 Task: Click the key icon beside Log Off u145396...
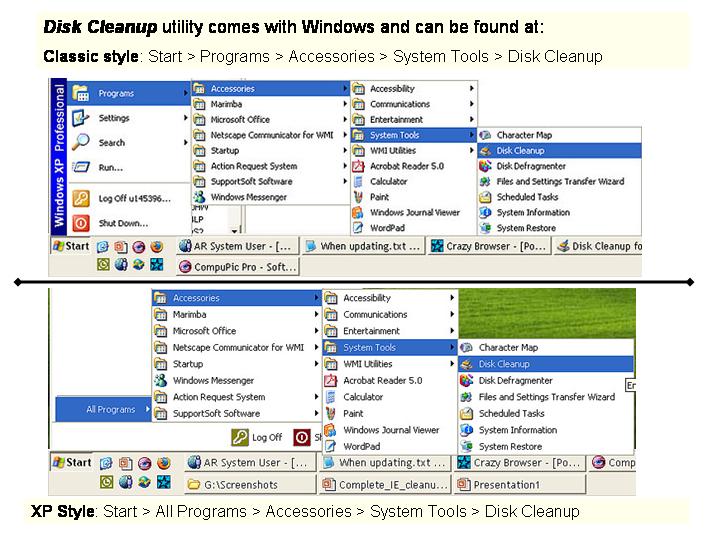(80, 198)
